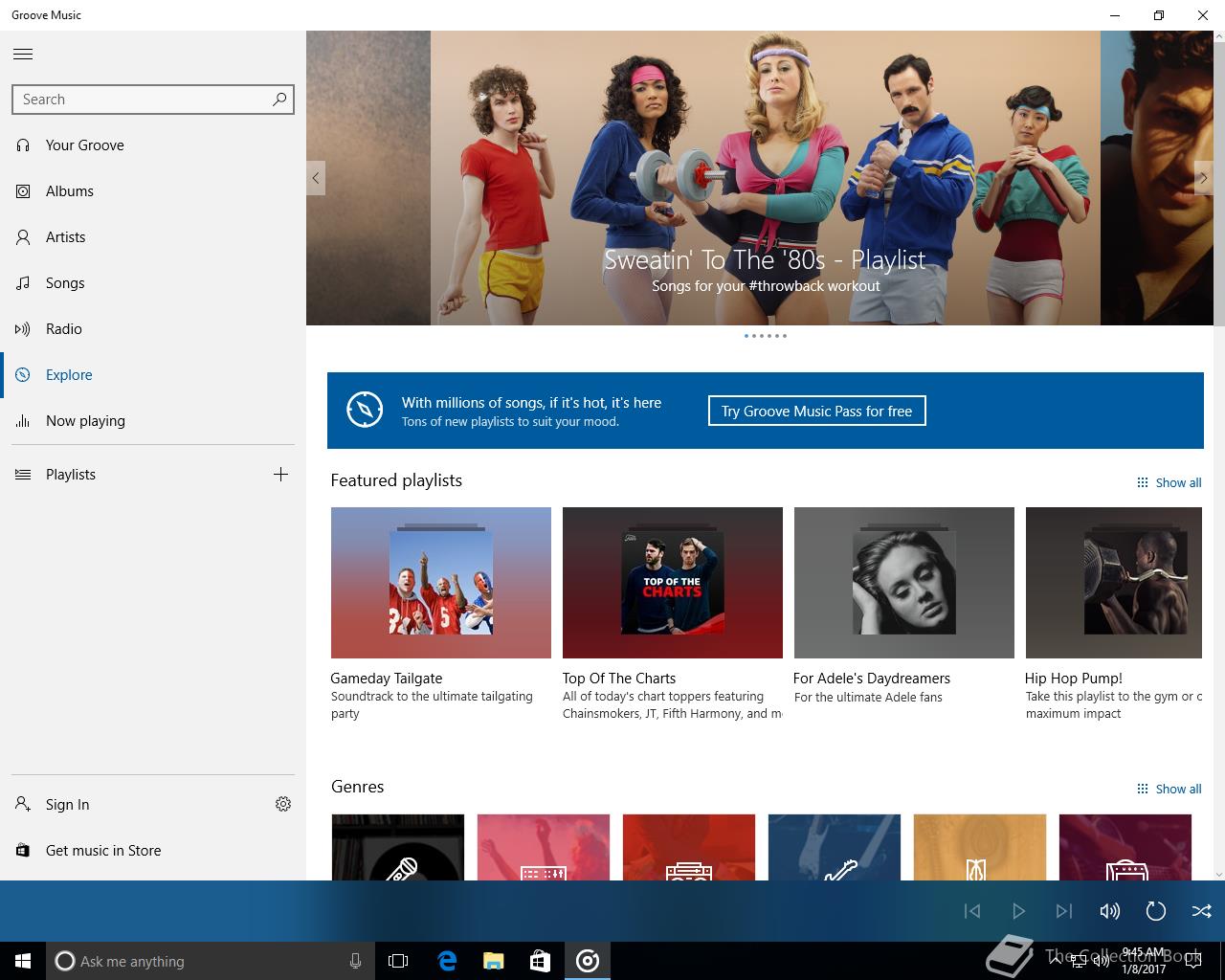Skip to next track

tap(1064, 911)
